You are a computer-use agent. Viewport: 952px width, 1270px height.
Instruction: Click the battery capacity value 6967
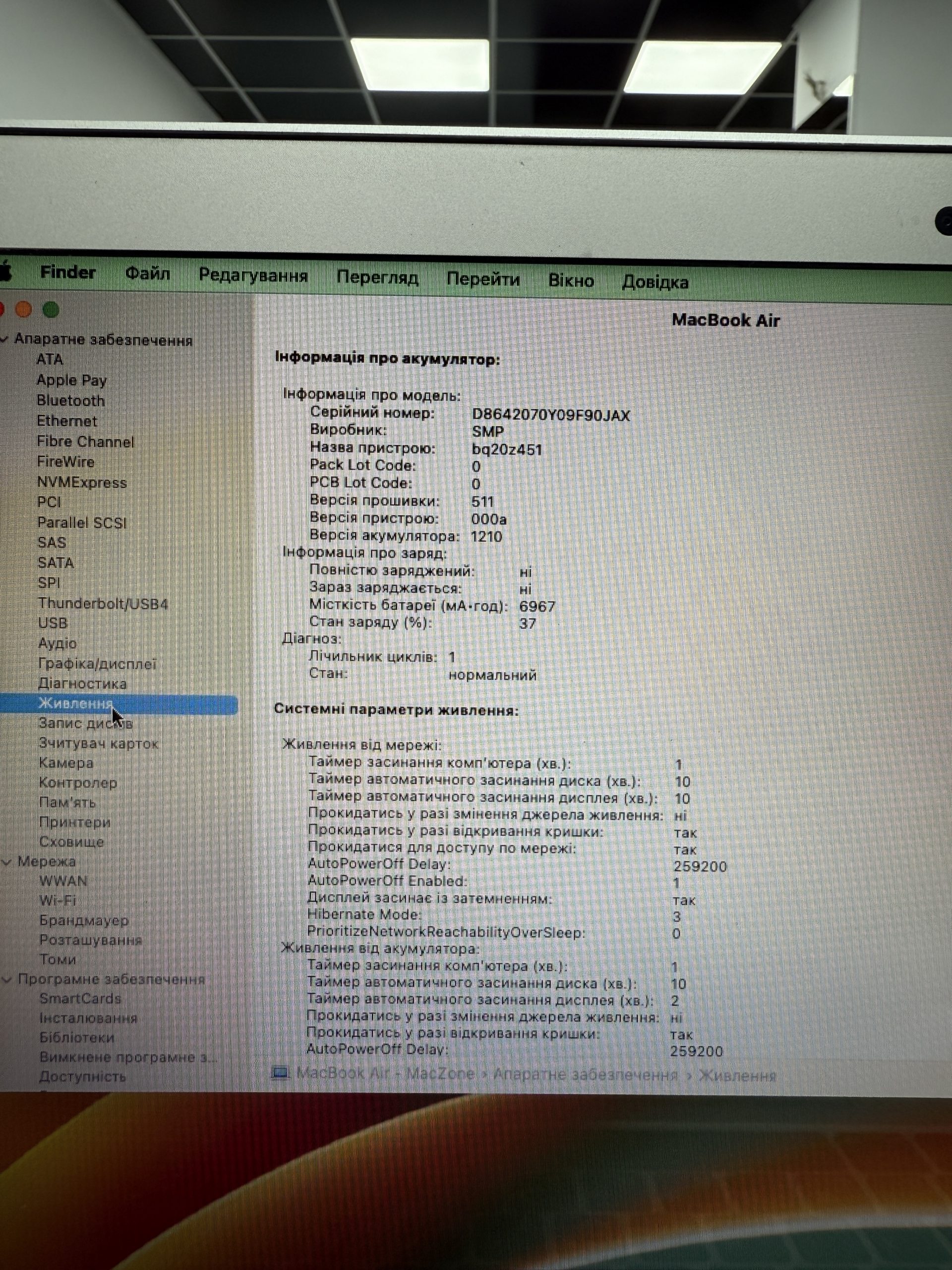[537, 606]
